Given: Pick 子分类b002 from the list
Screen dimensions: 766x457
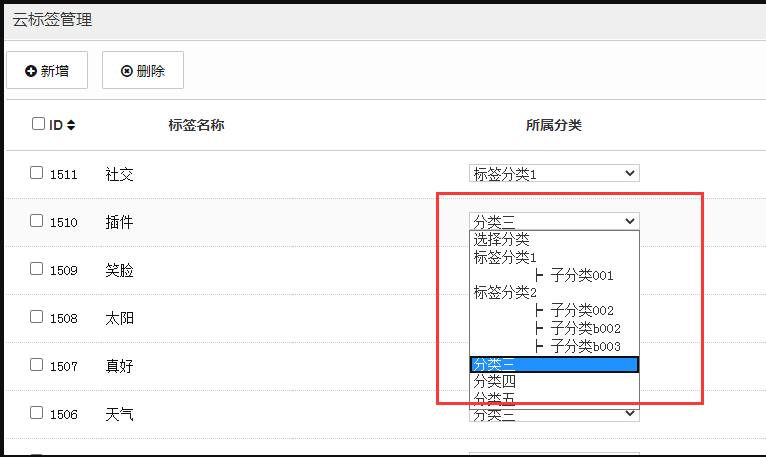Looking at the screenshot, I should (x=554, y=328).
